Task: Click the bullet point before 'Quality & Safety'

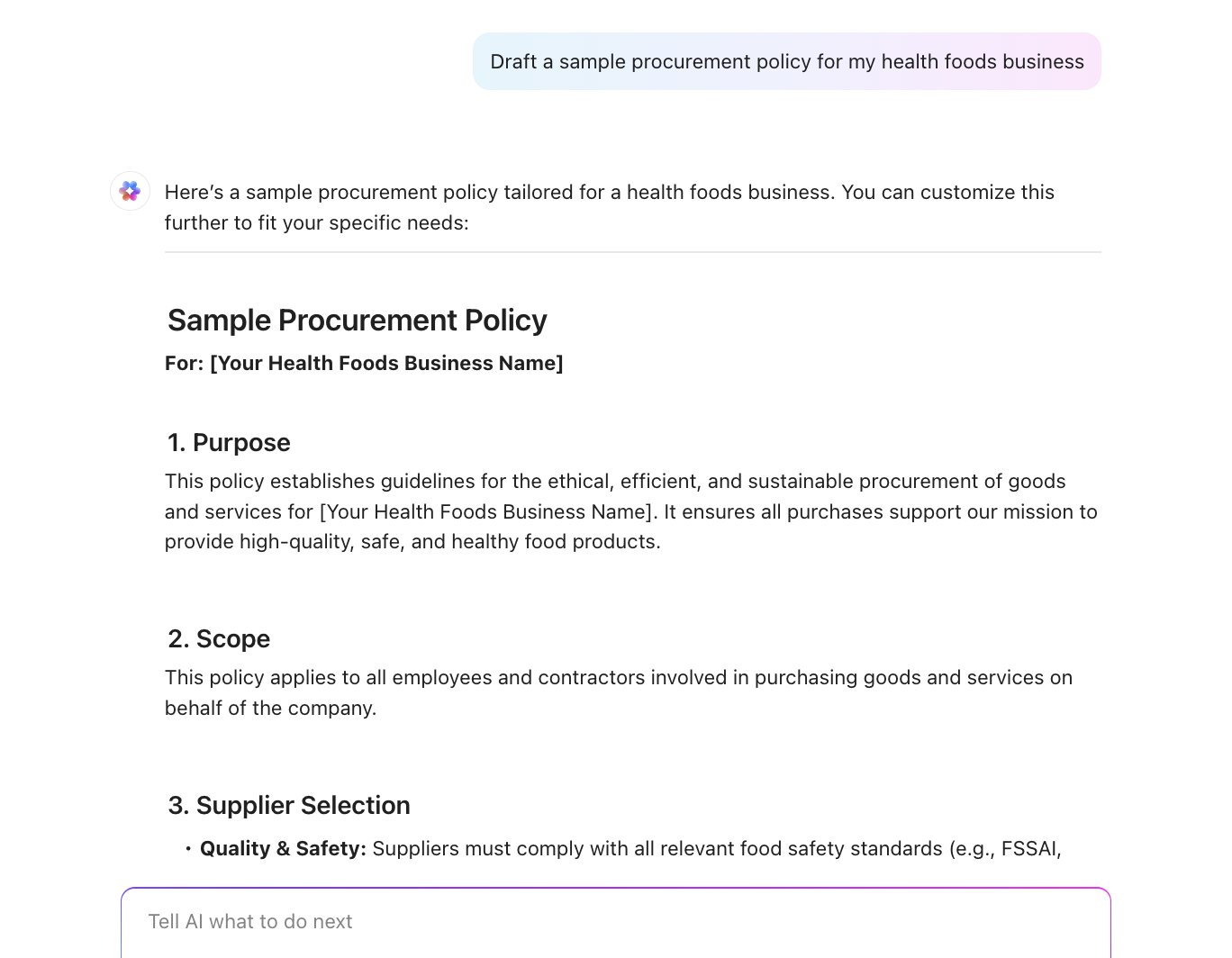Action: click(x=188, y=848)
